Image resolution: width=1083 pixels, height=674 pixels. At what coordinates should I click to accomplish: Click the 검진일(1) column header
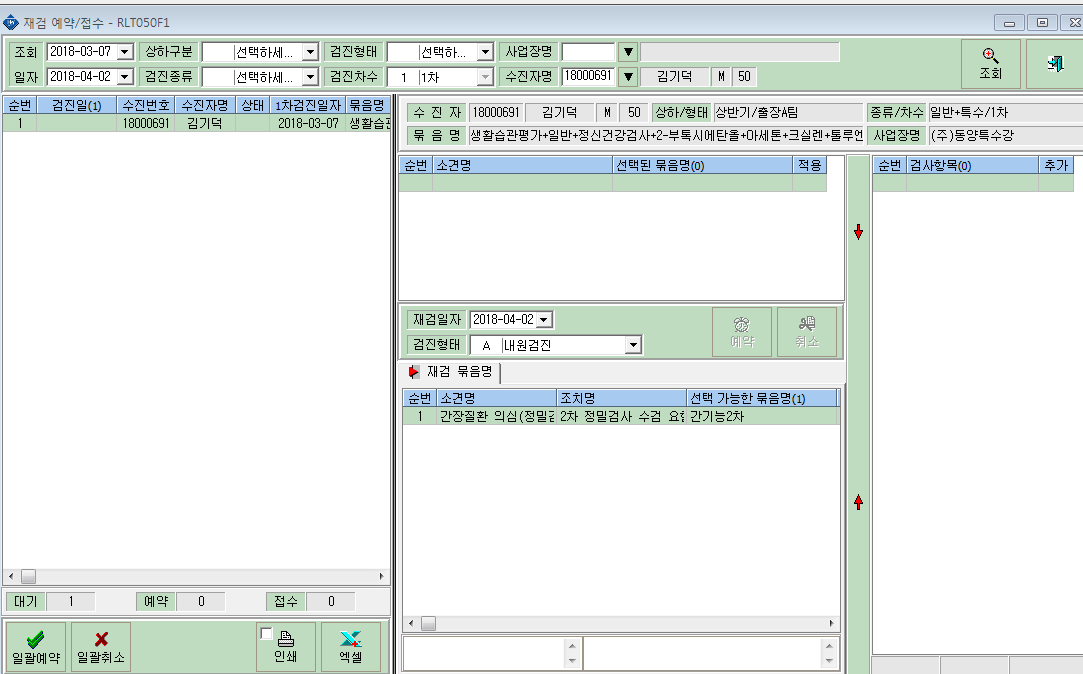76,106
